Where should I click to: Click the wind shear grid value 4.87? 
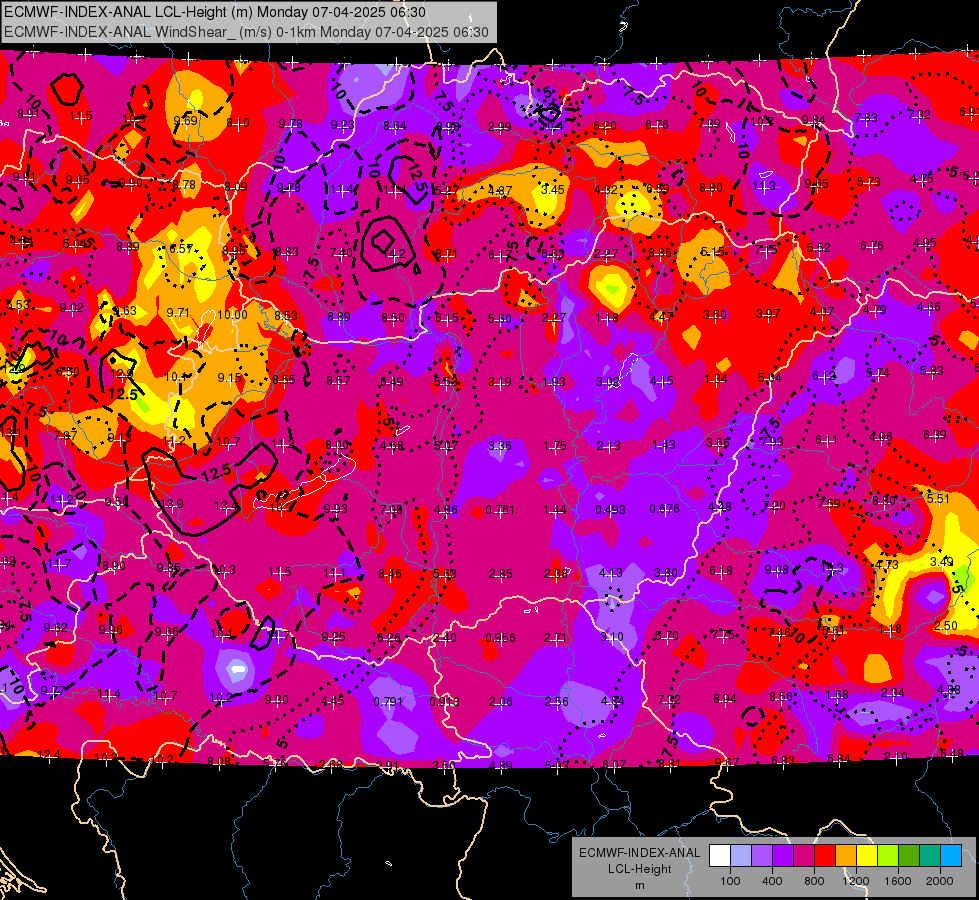[x=500, y=190]
